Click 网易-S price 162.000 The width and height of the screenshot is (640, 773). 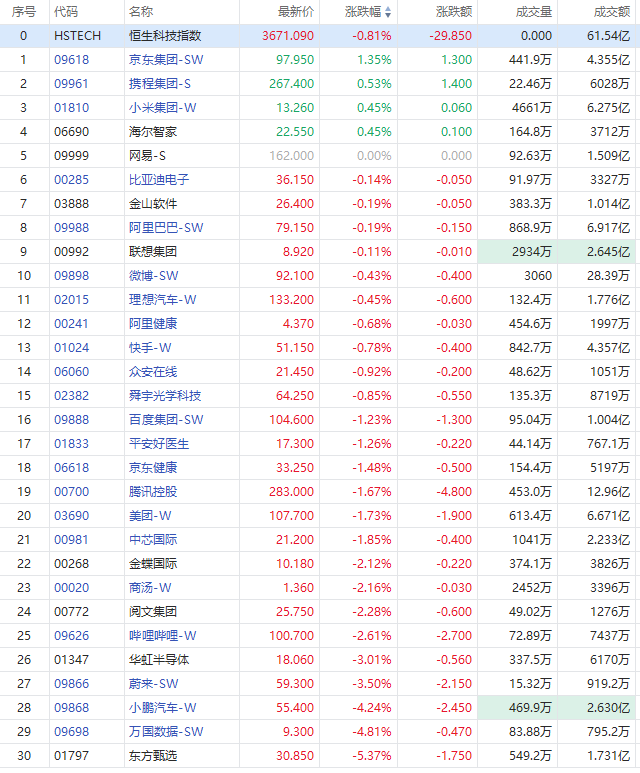pos(291,156)
